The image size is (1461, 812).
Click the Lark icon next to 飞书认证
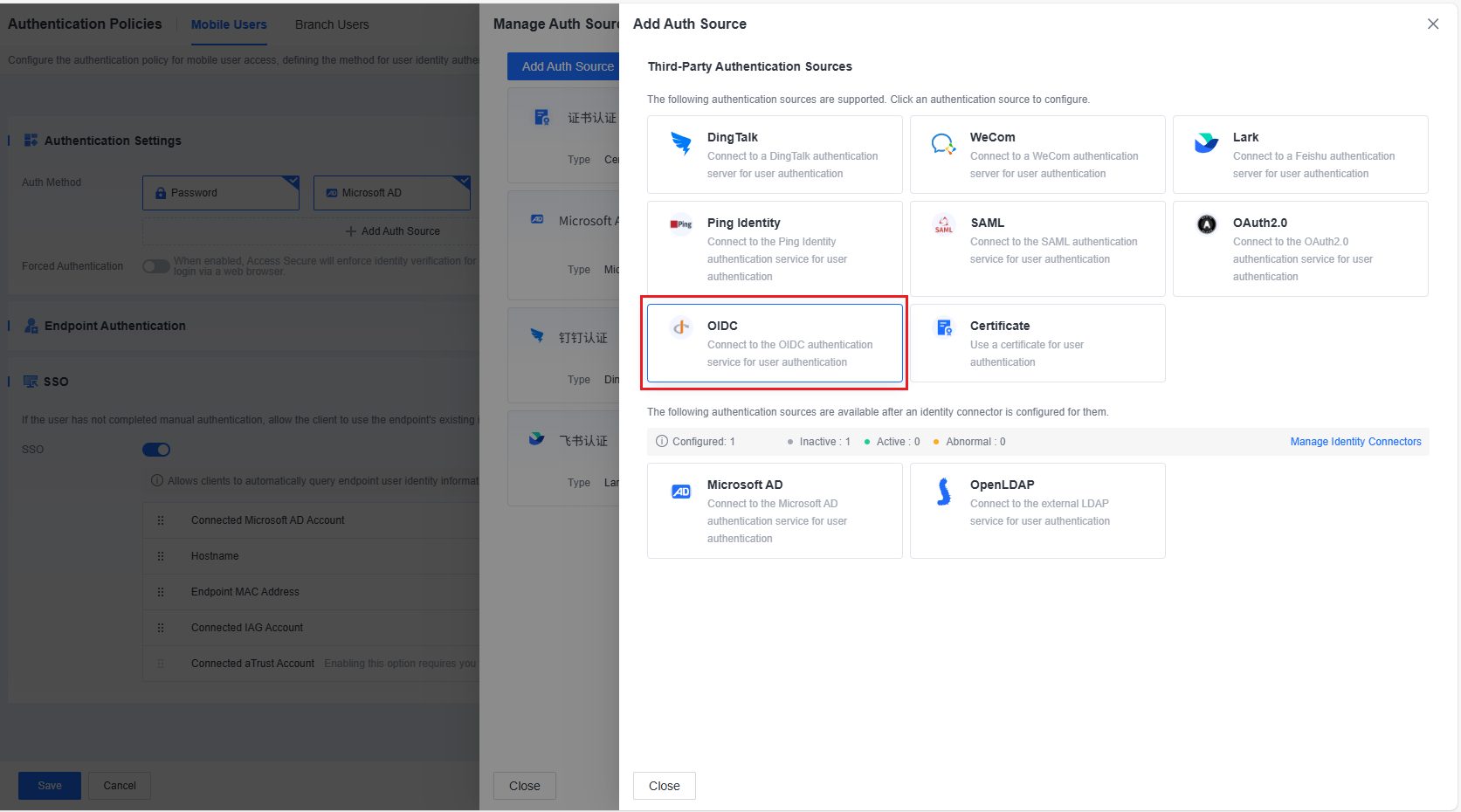click(x=537, y=439)
